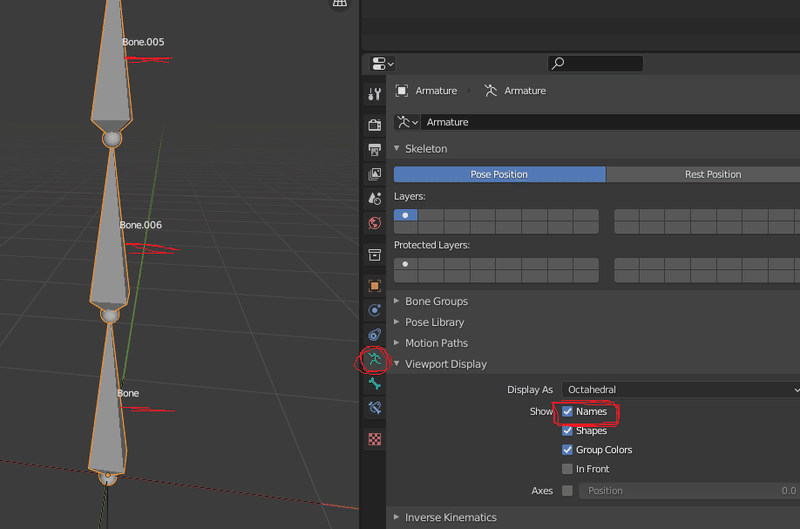Open the Object Constraints properties tab
The height and width of the screenshot is (529, 800).
coord(374,335)
